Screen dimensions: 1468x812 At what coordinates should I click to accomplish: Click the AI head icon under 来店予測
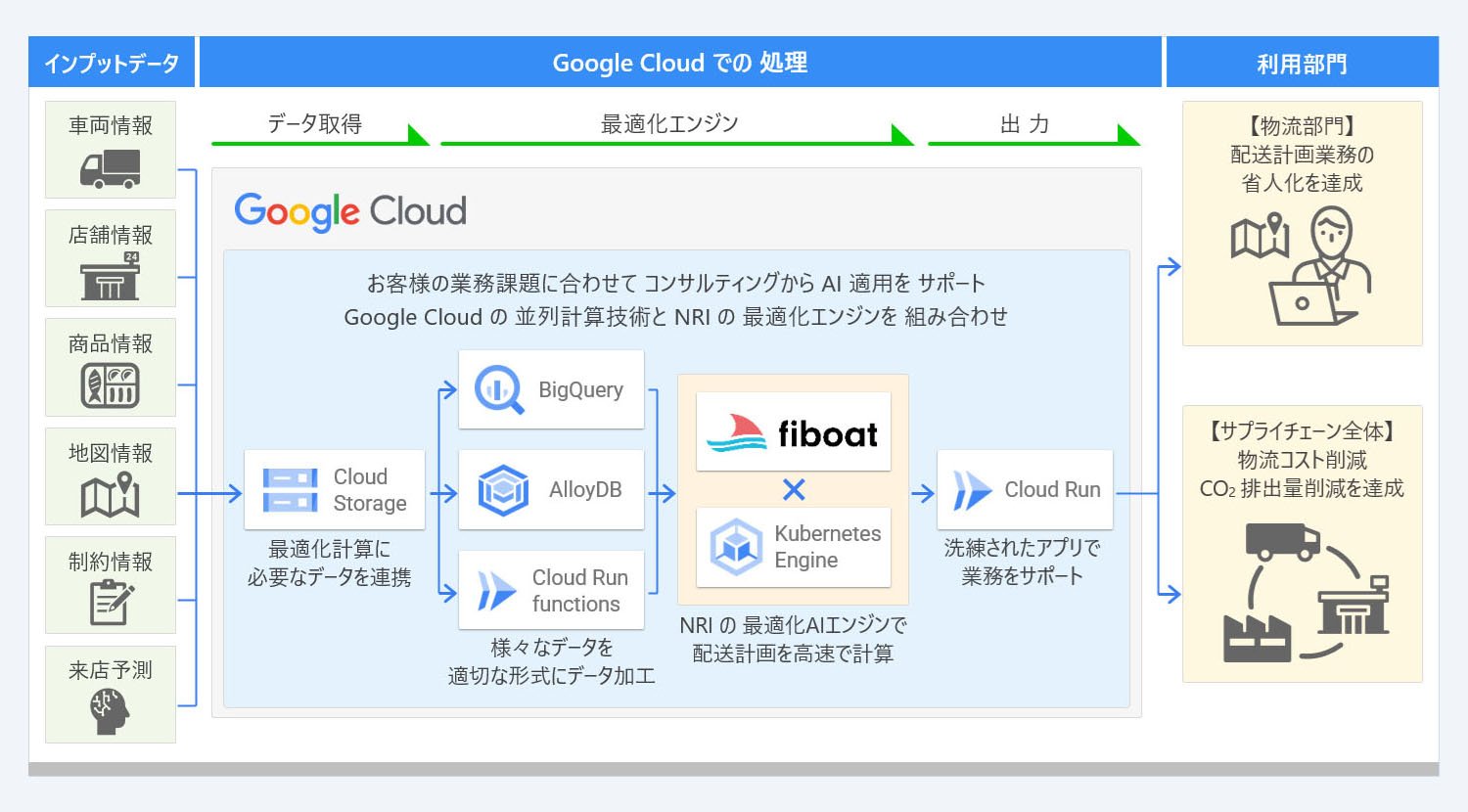coord(110,711)
